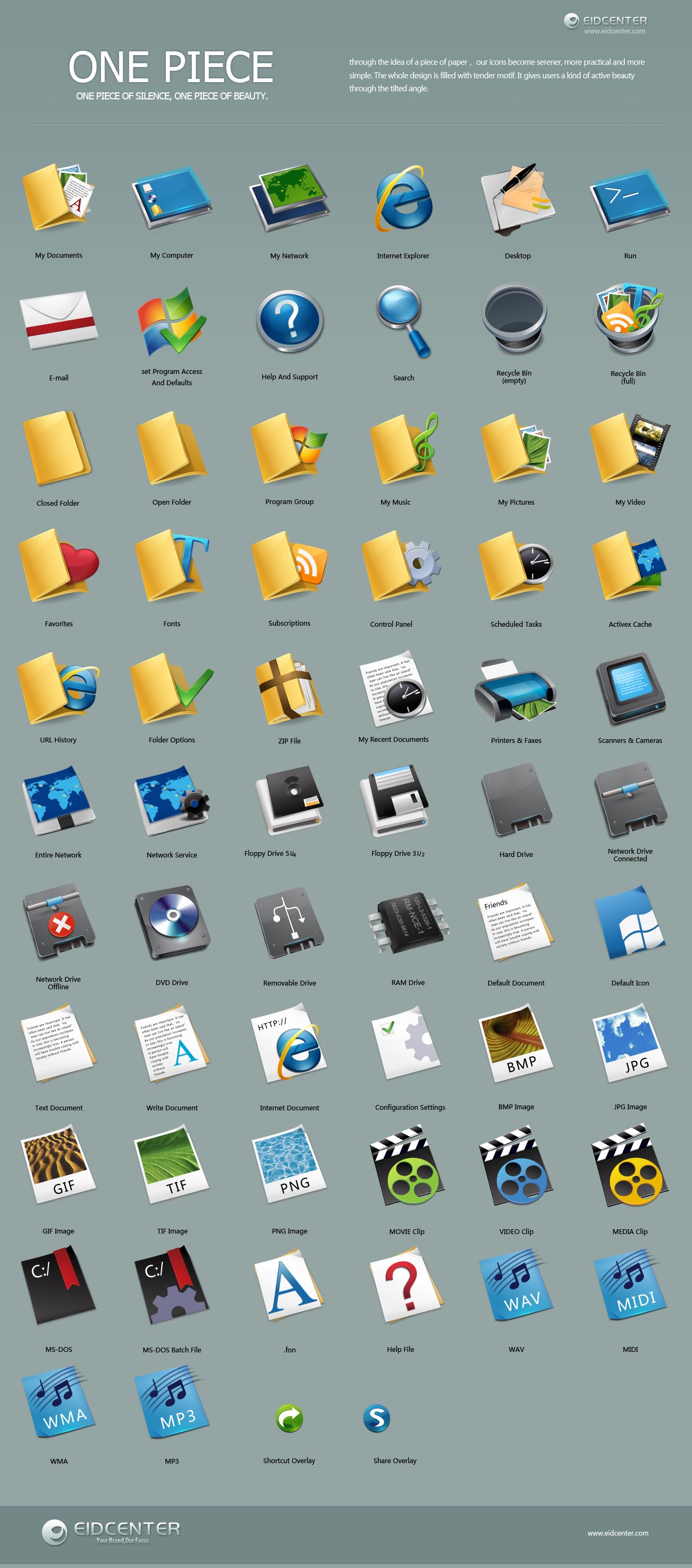Click the Scanners & Cameras icon

630,689
